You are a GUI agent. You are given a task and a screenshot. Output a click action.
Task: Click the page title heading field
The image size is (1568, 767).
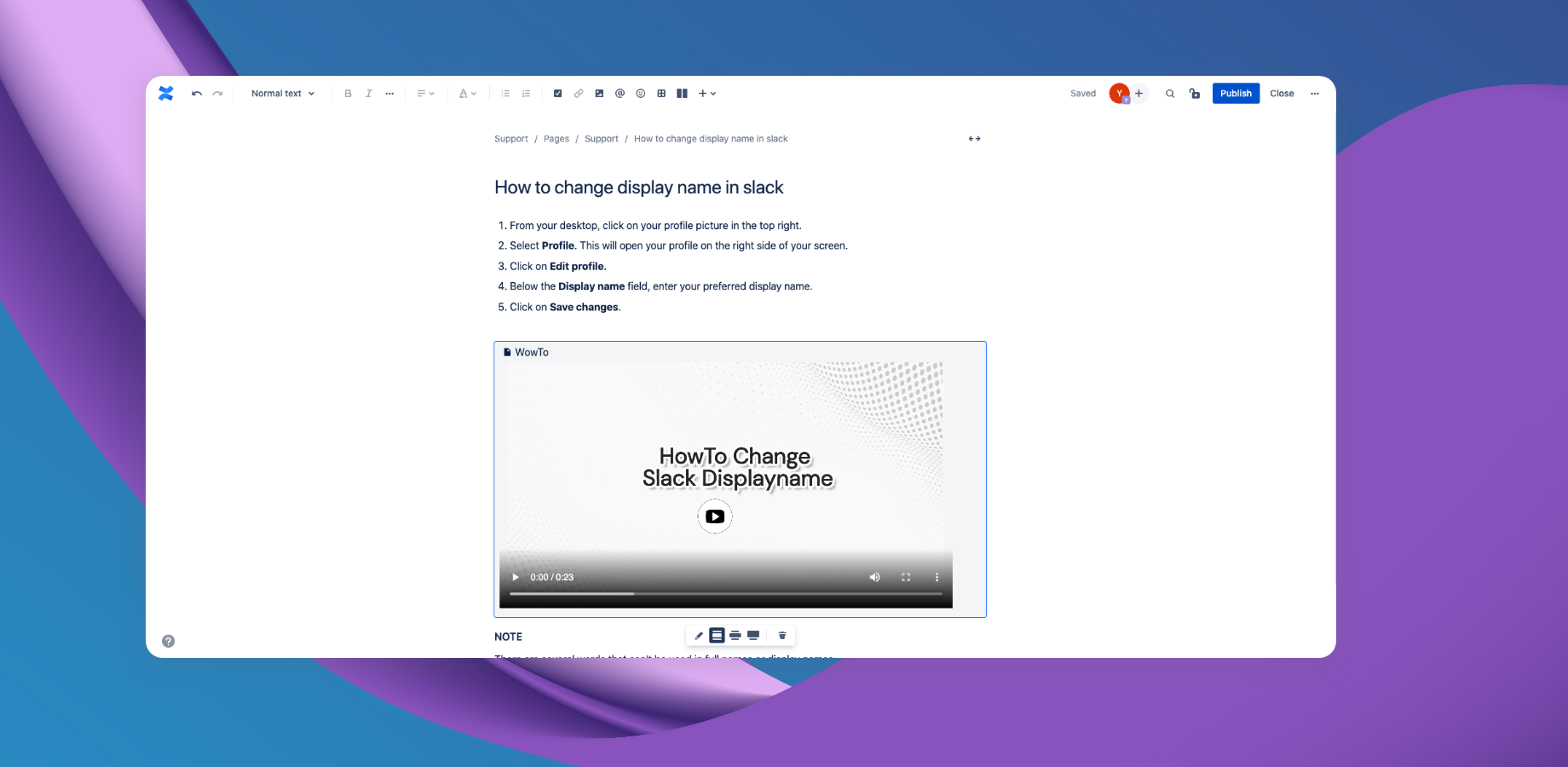639,187
